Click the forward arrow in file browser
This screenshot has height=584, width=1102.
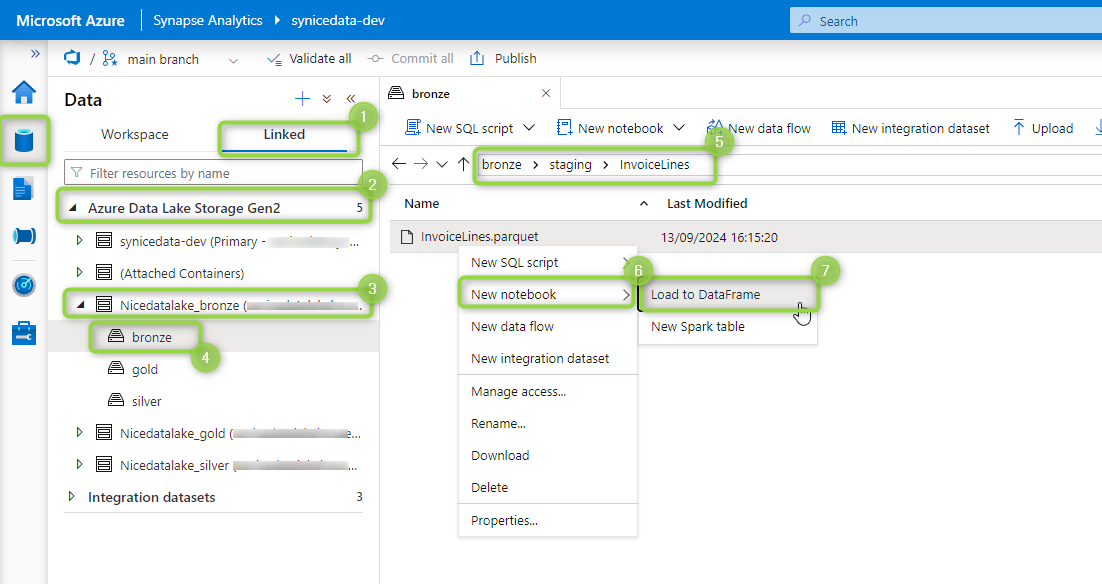tap(421, 164)
